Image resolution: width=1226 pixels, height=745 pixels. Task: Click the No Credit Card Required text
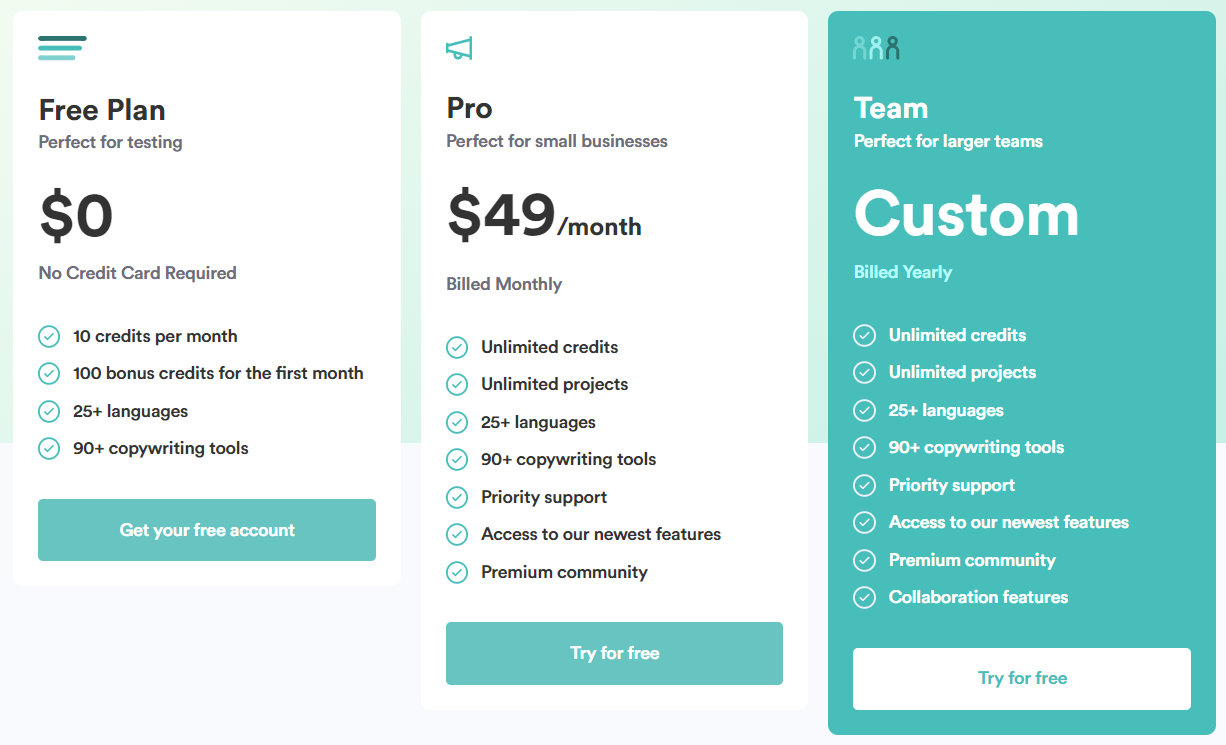137,273
